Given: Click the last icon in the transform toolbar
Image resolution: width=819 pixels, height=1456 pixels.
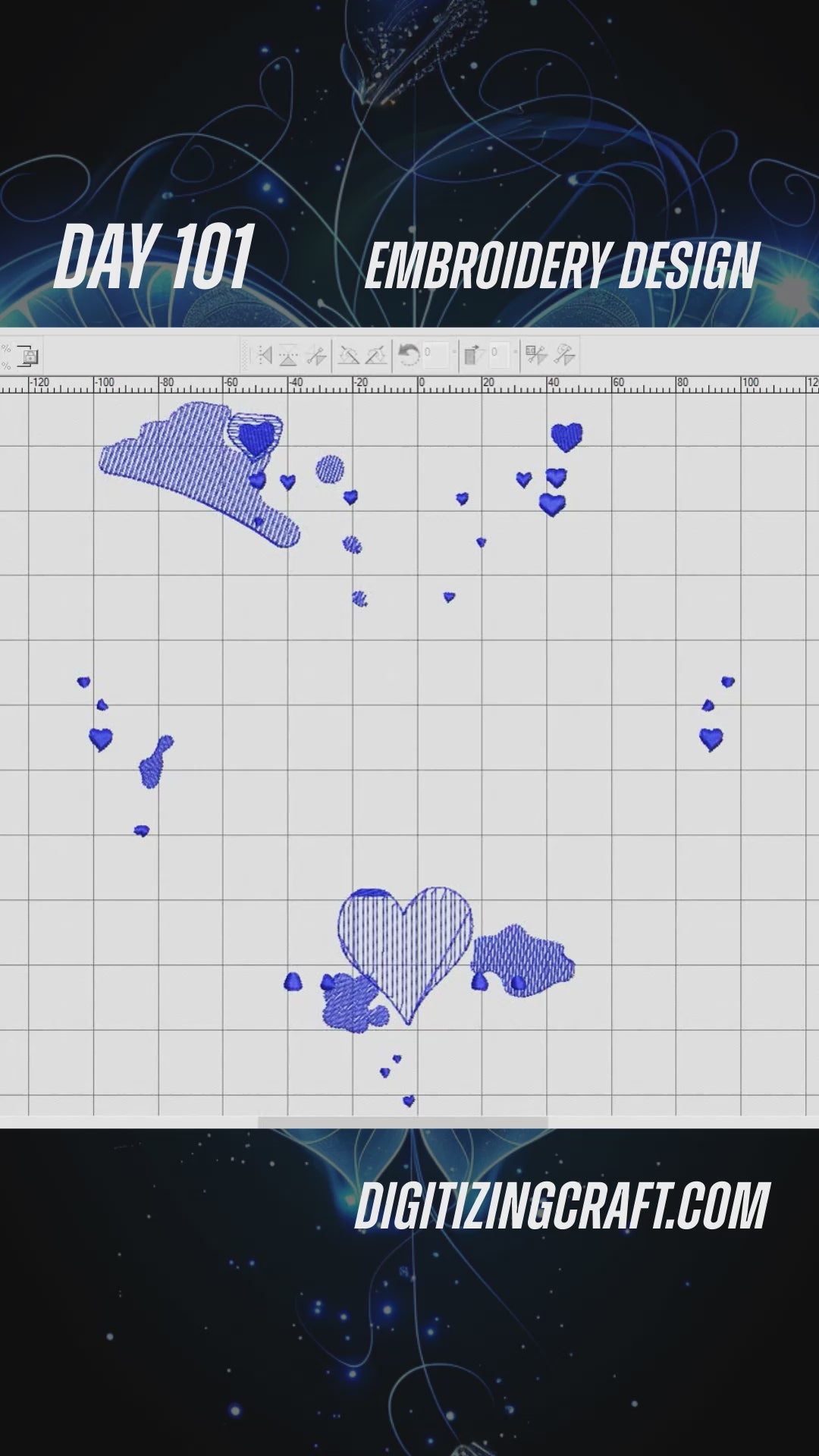Looking at the screenshot, I should click(x=564, y=355).
